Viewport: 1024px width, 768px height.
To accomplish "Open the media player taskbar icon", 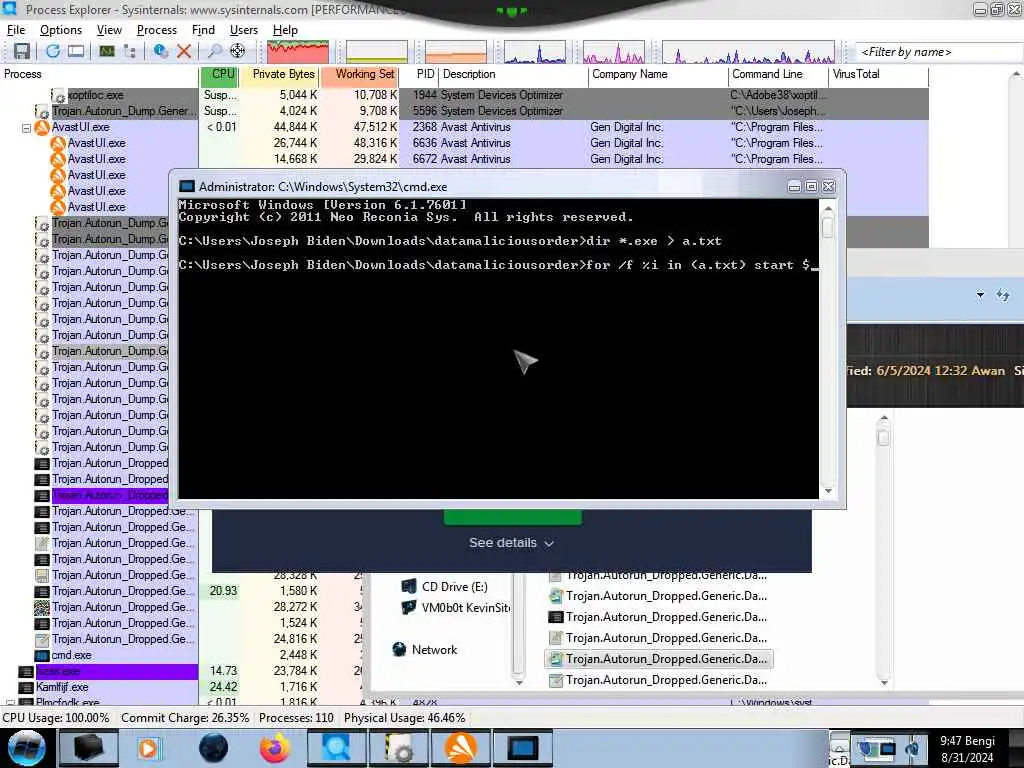I will point(149,748).
